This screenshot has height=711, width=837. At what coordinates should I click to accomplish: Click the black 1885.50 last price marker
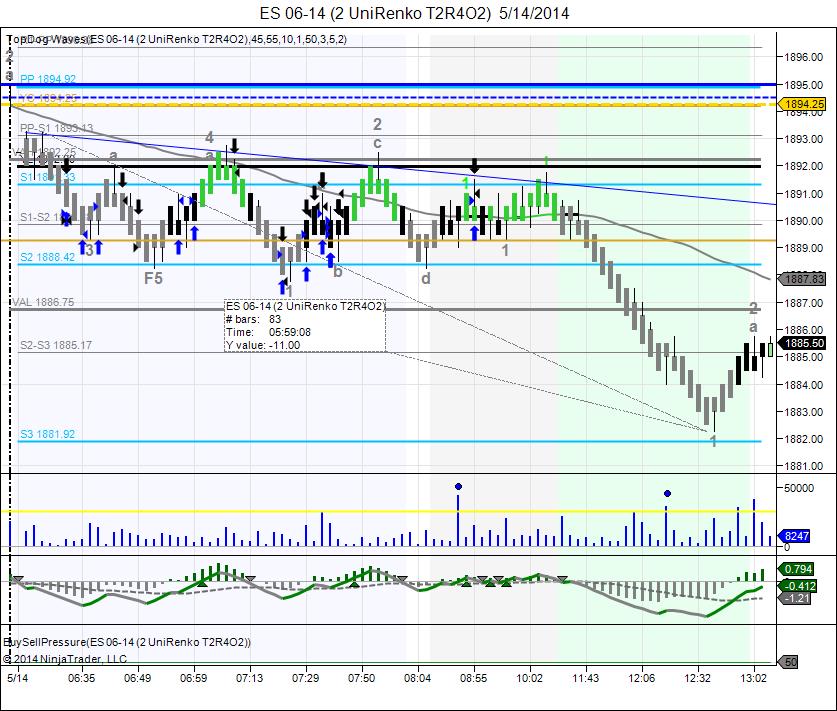[803, 343]
